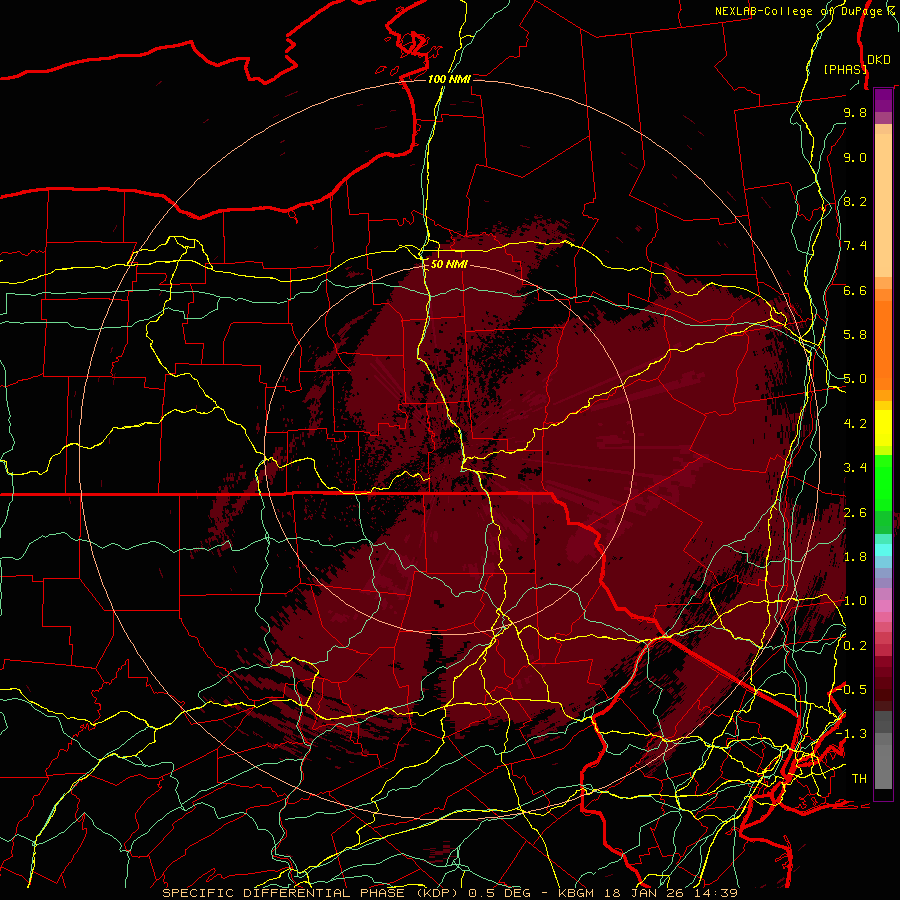
Task: Pick the light peach band on the color bar
Action: 883,205
